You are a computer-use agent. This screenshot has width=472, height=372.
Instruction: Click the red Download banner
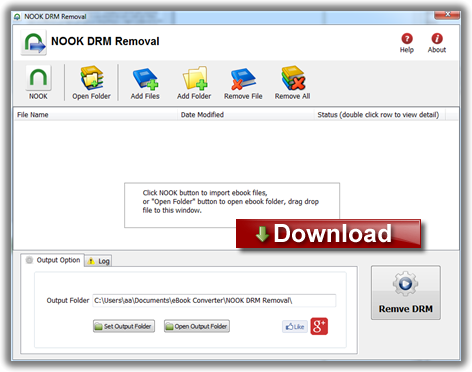(x=328, y=234)
